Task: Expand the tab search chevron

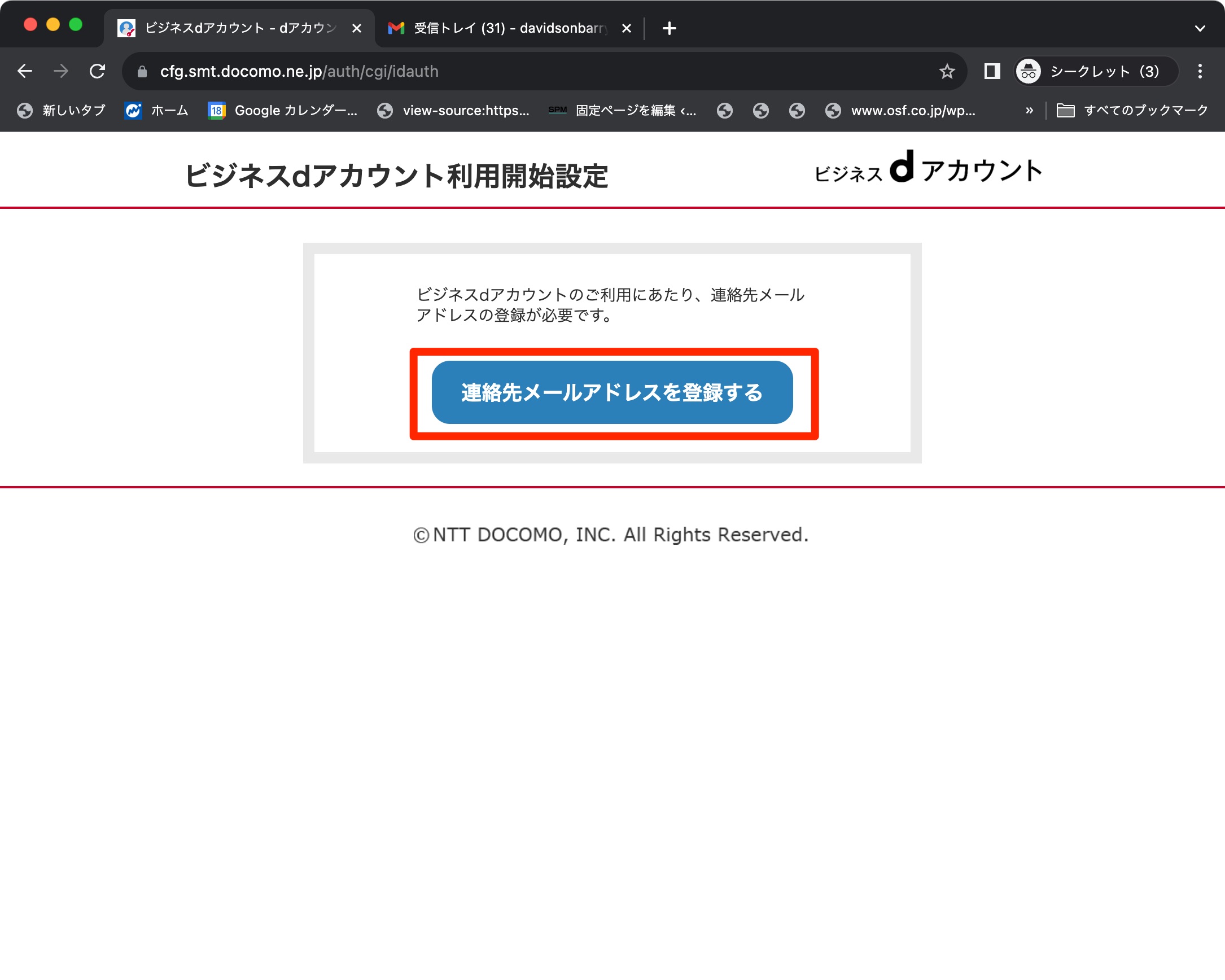Action: click(1200, 28)
